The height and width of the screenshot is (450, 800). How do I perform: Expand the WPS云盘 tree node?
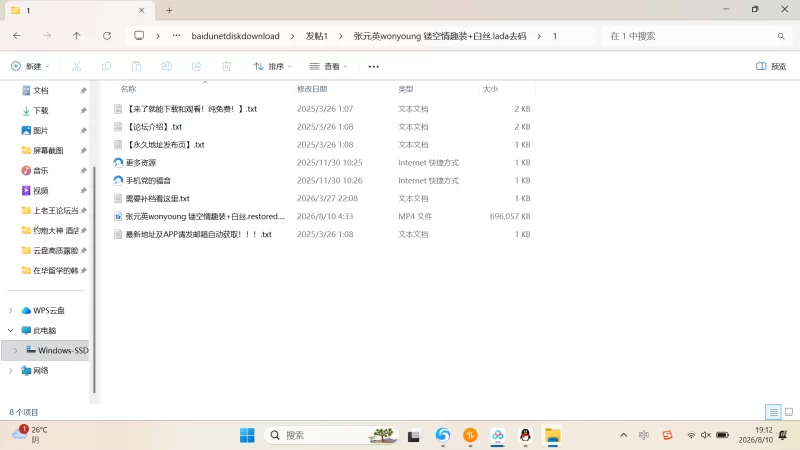(x=11, y=310)
